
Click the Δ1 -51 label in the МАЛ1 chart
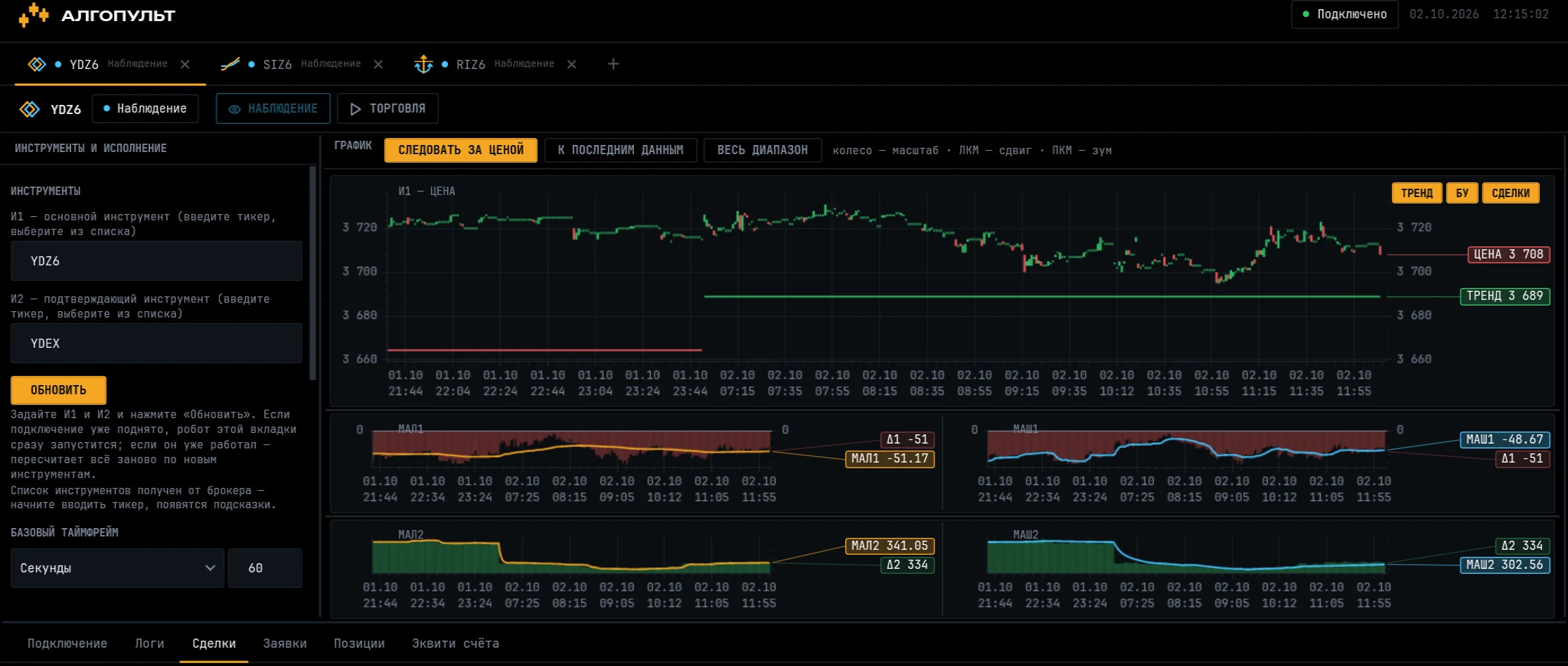(x=907, y=439)
